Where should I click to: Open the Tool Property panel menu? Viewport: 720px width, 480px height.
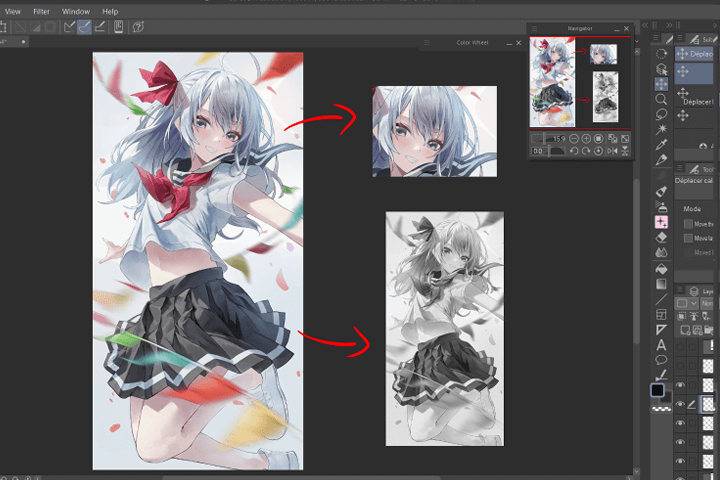pyautogui.click(x=680, y=168)
